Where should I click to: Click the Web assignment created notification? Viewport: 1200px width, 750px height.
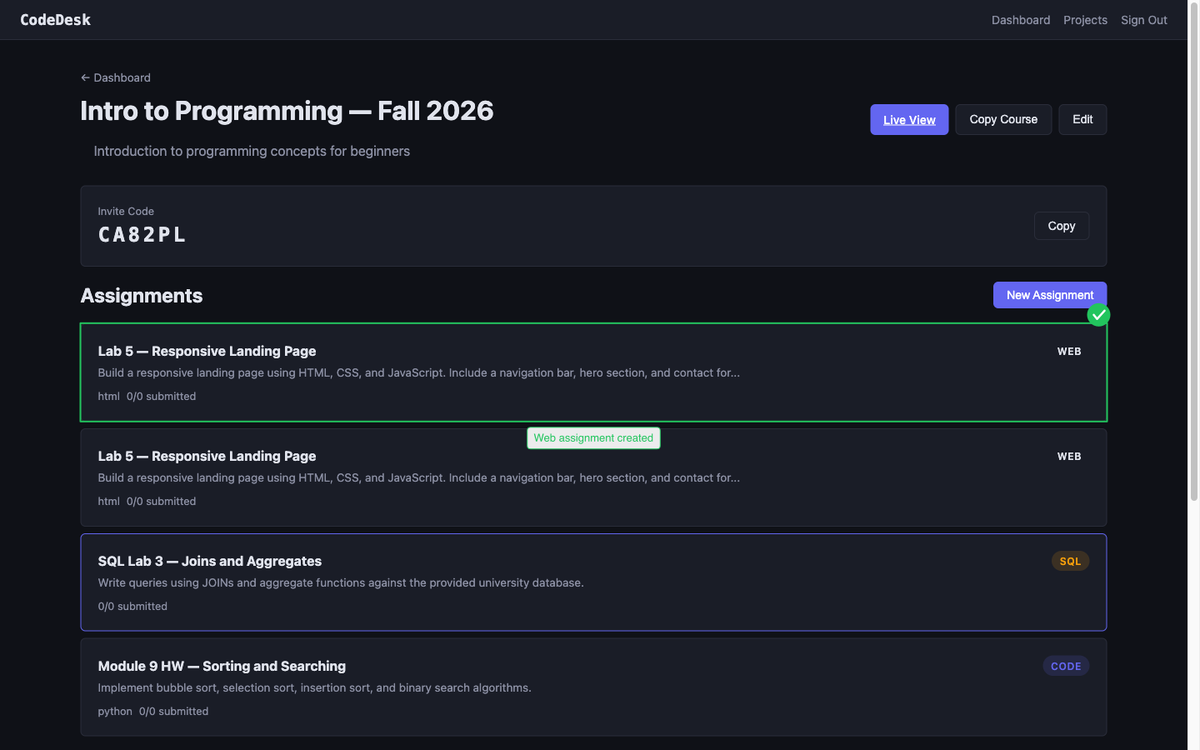[x=593, y=438]
